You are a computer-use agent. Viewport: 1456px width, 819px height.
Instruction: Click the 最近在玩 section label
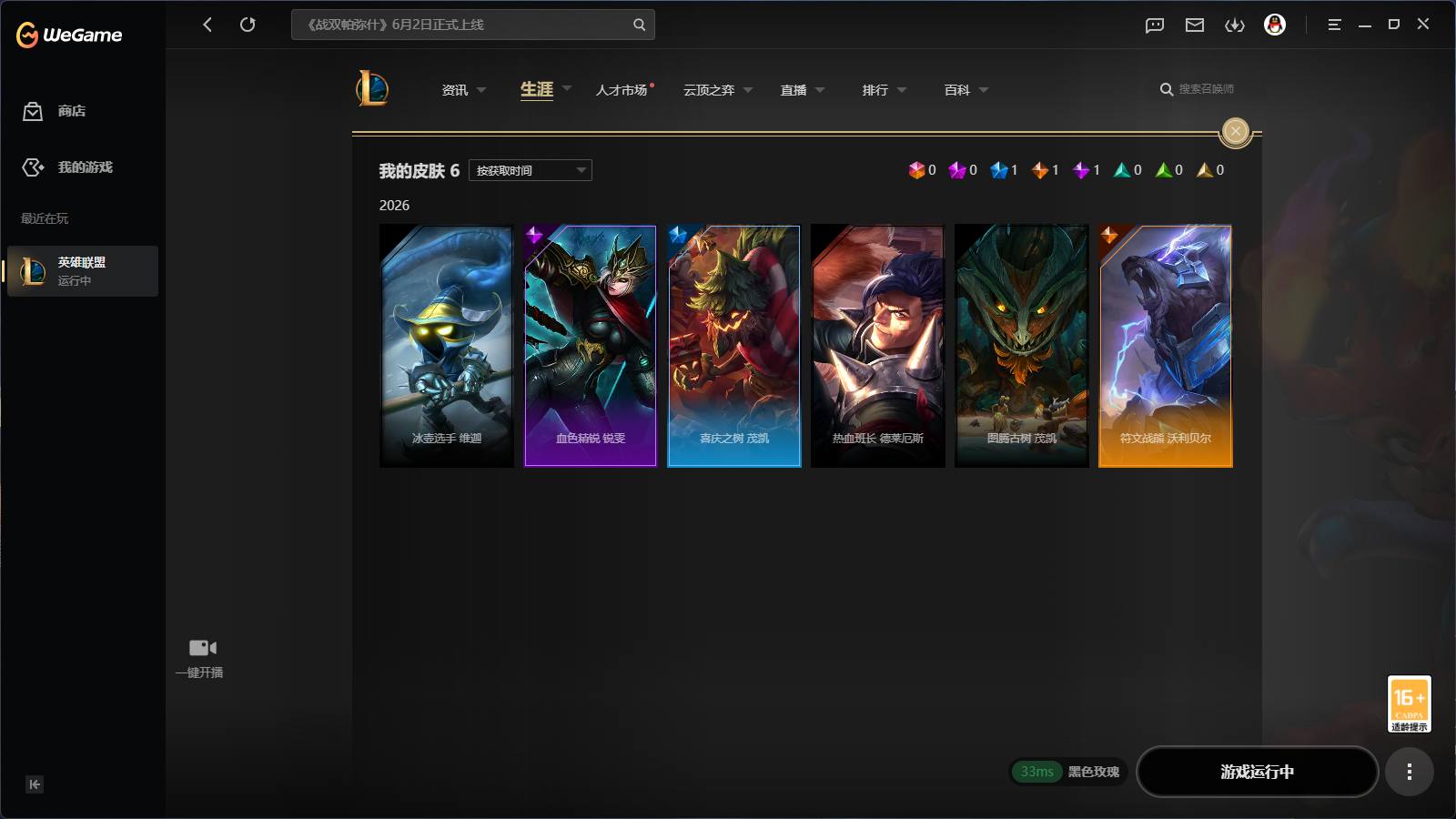(x=45, y=218)
